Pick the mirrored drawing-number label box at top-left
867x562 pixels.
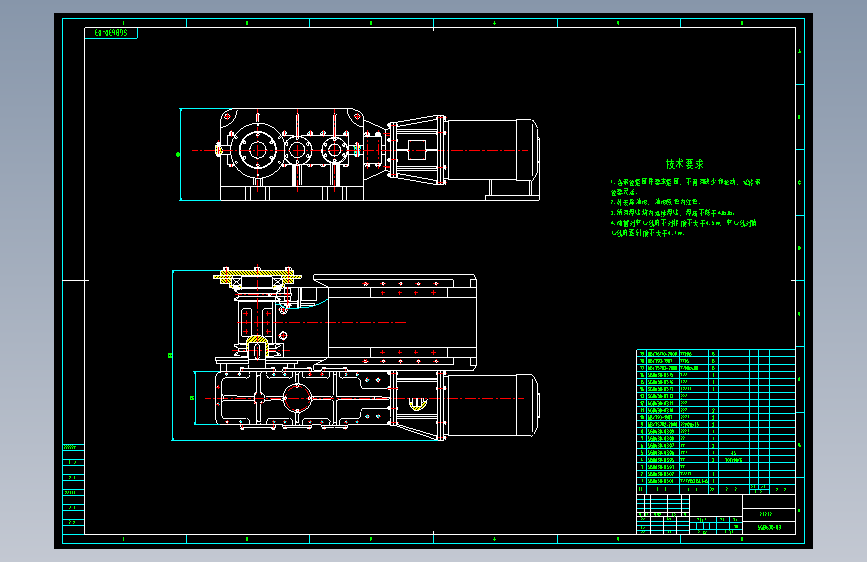[111, 33]
